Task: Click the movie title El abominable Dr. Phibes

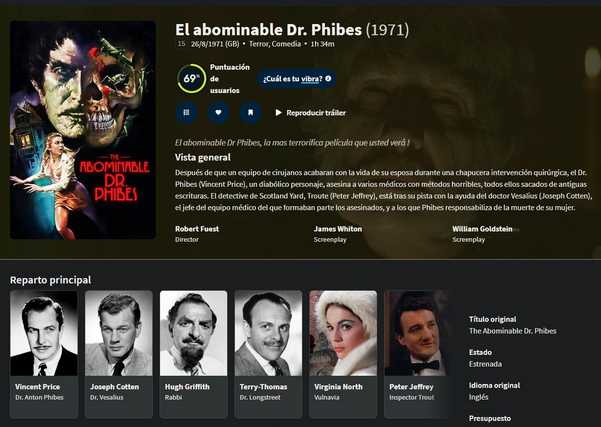Action: point(268,30)
